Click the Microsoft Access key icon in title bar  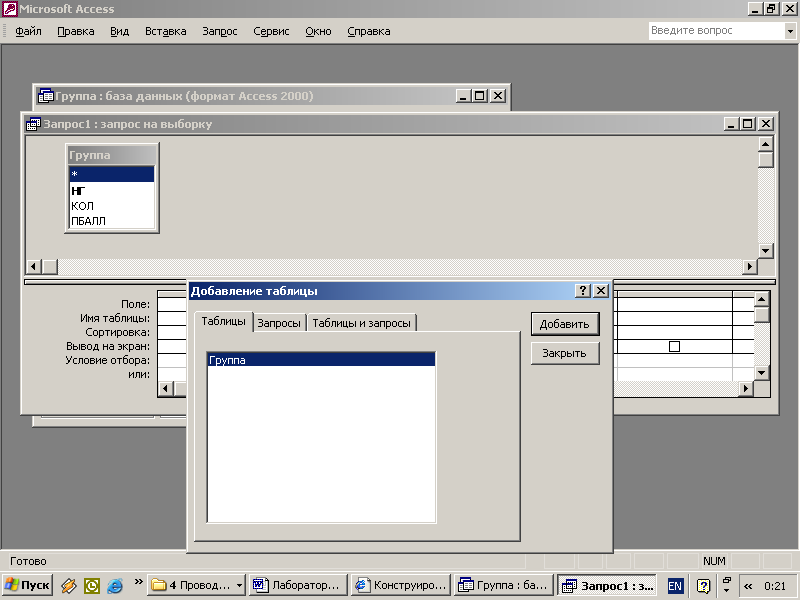pos(10,9)
